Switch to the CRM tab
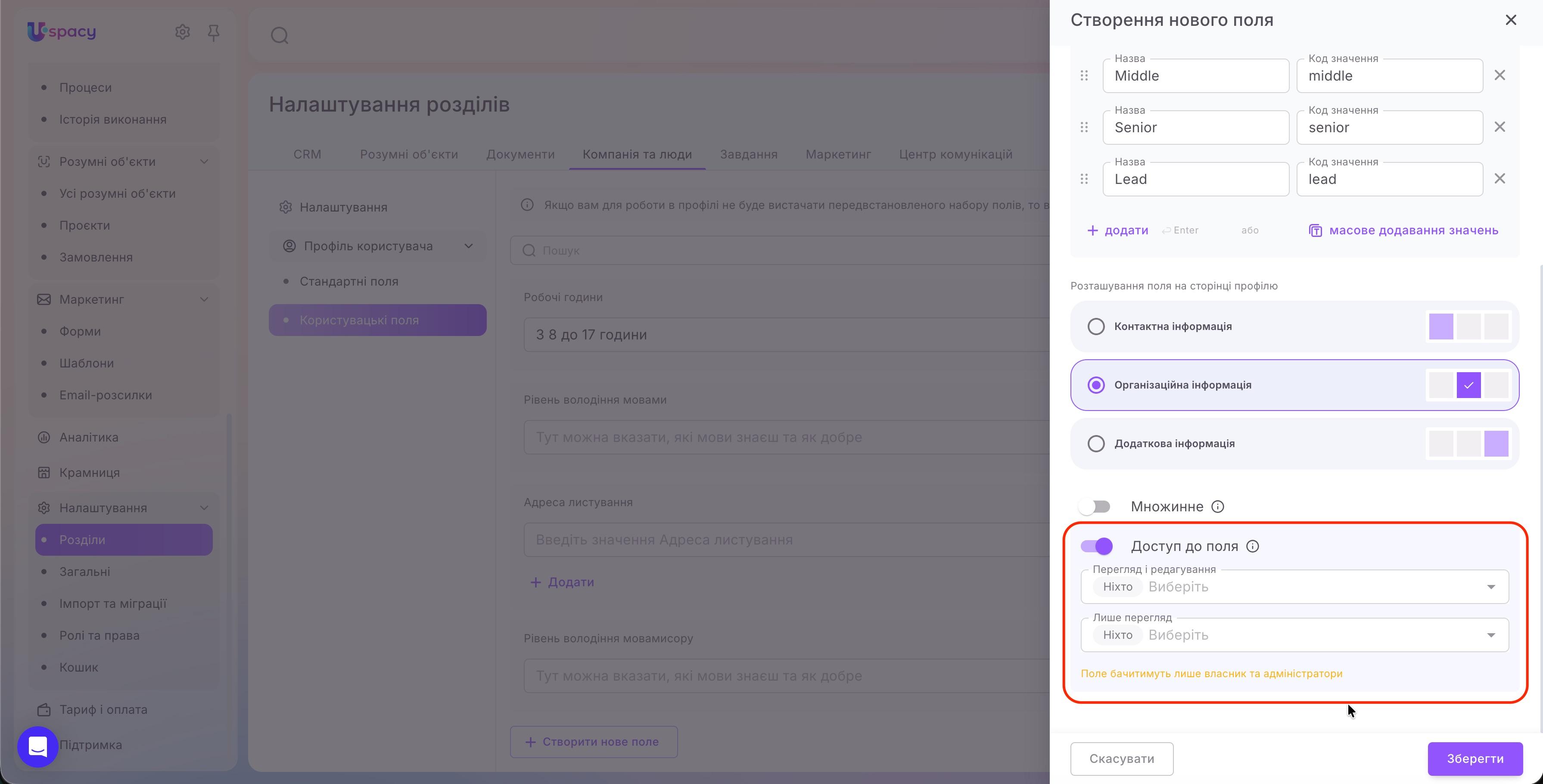This screenshot has height=784, width=1543. pos(307,155)
